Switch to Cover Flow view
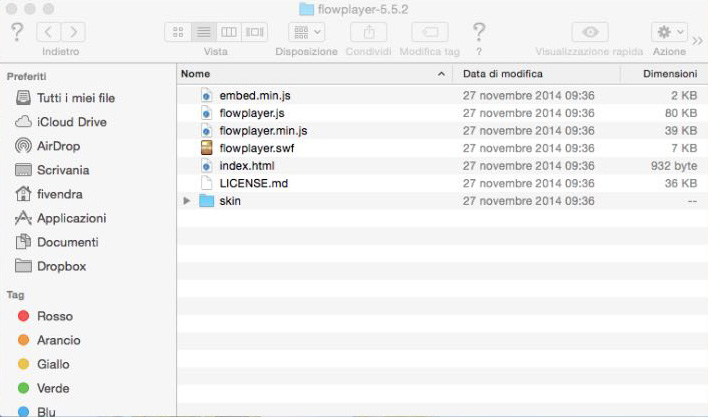This screenshot has height=417, width=708. coord(255,32)
